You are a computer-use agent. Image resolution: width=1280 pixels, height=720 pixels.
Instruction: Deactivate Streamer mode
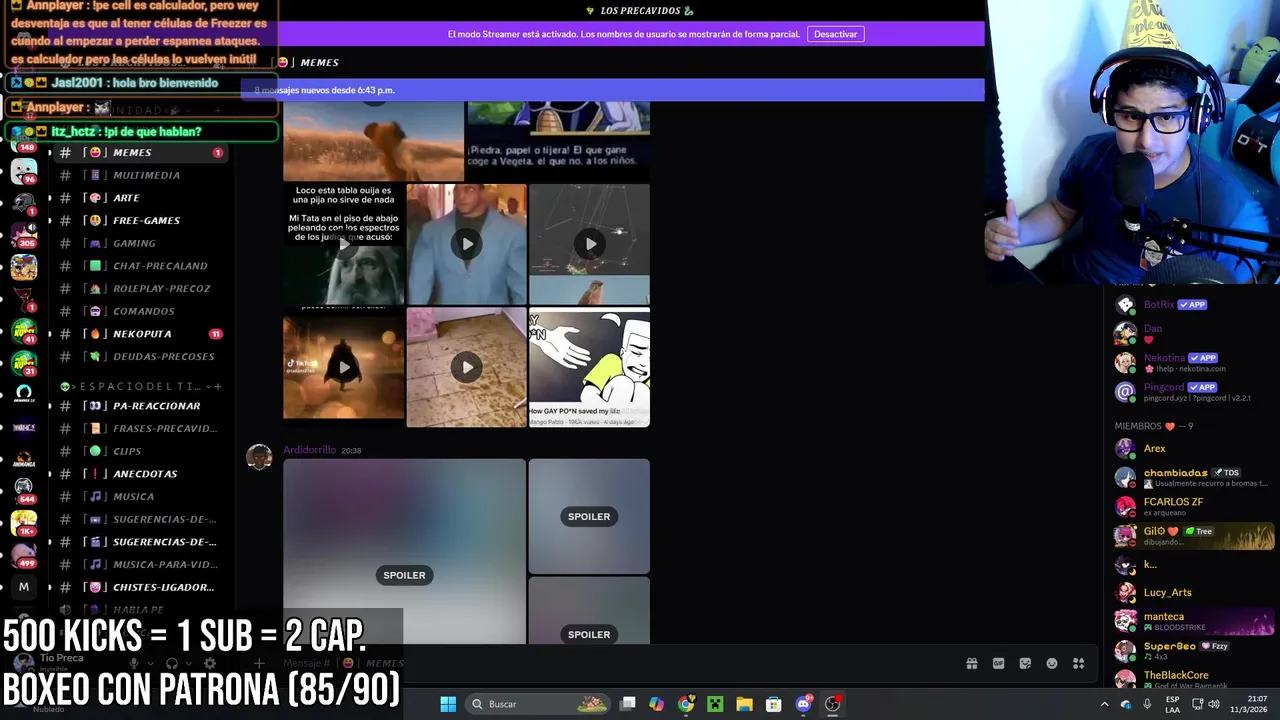tap(835, 34)
